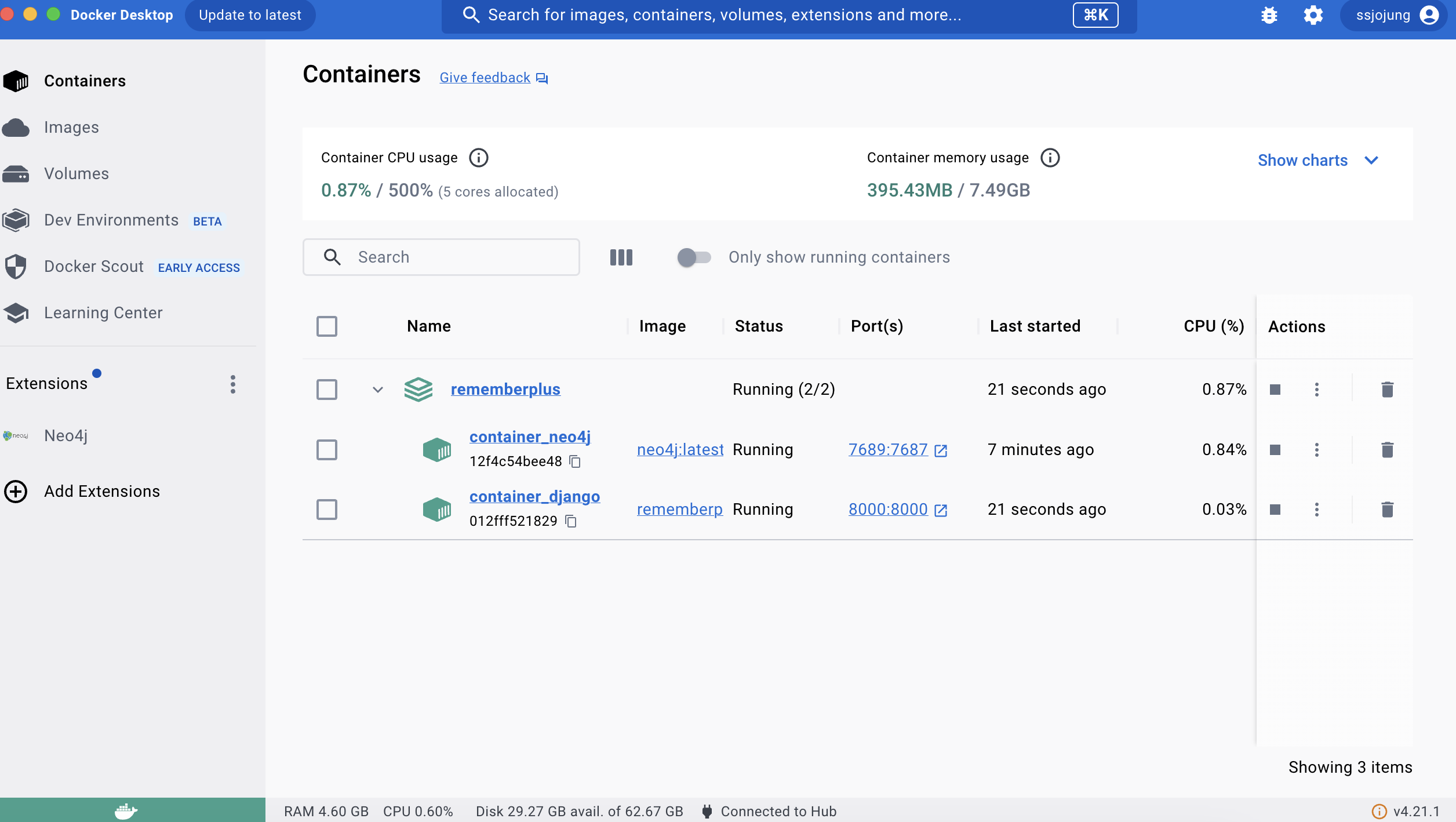The width and height of the screenshot is (1456, 822).
Task: Open Docker settings gear icon
Action: (x=1313, y=15)
